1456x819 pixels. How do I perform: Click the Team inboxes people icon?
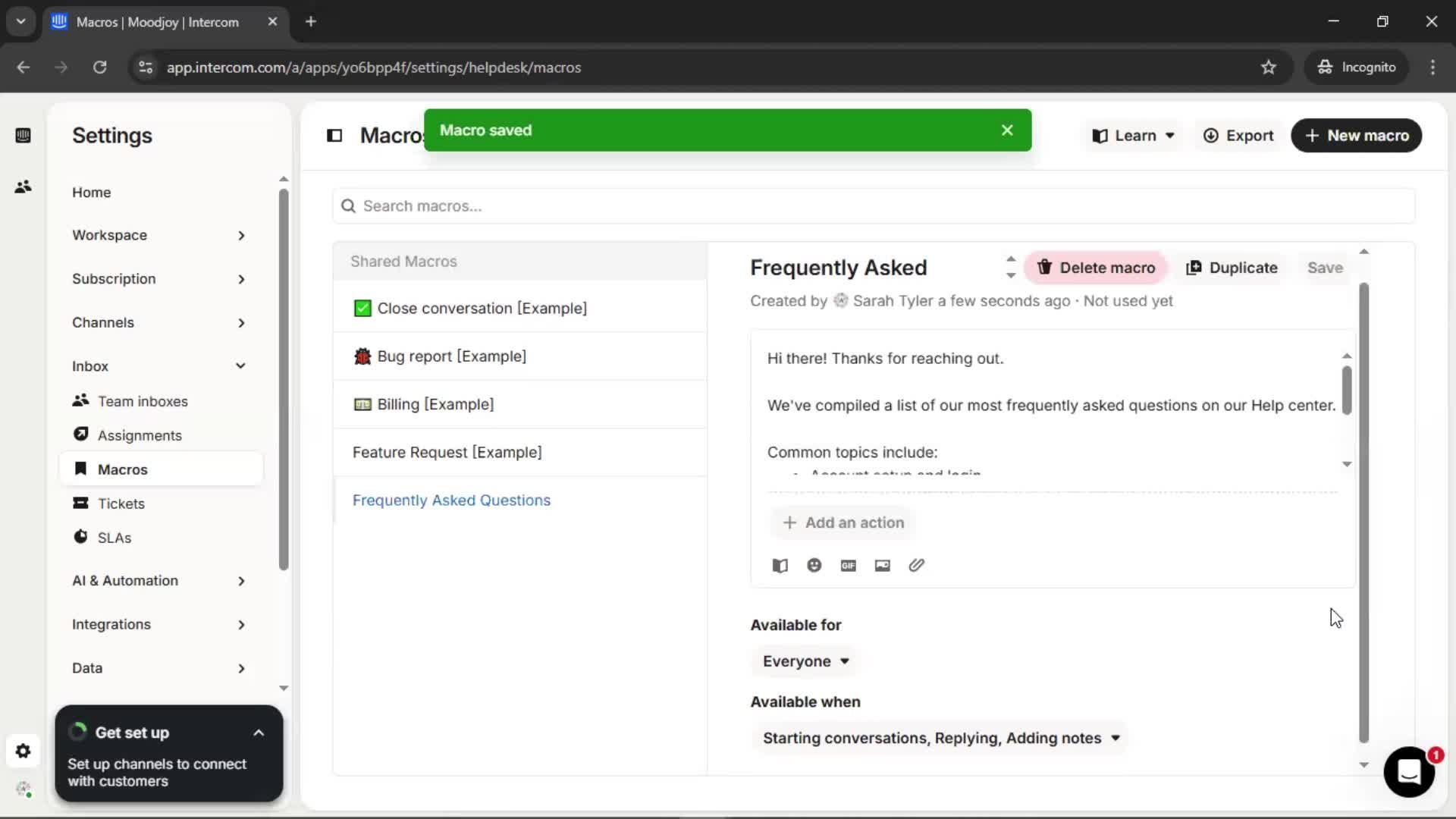80,400
